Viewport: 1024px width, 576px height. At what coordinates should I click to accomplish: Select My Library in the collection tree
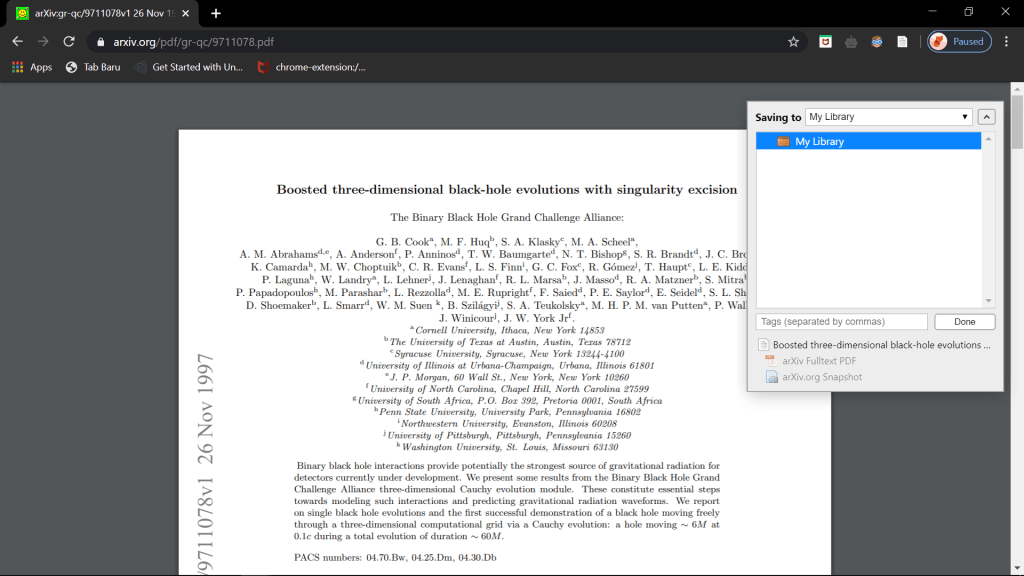[819, 142]
